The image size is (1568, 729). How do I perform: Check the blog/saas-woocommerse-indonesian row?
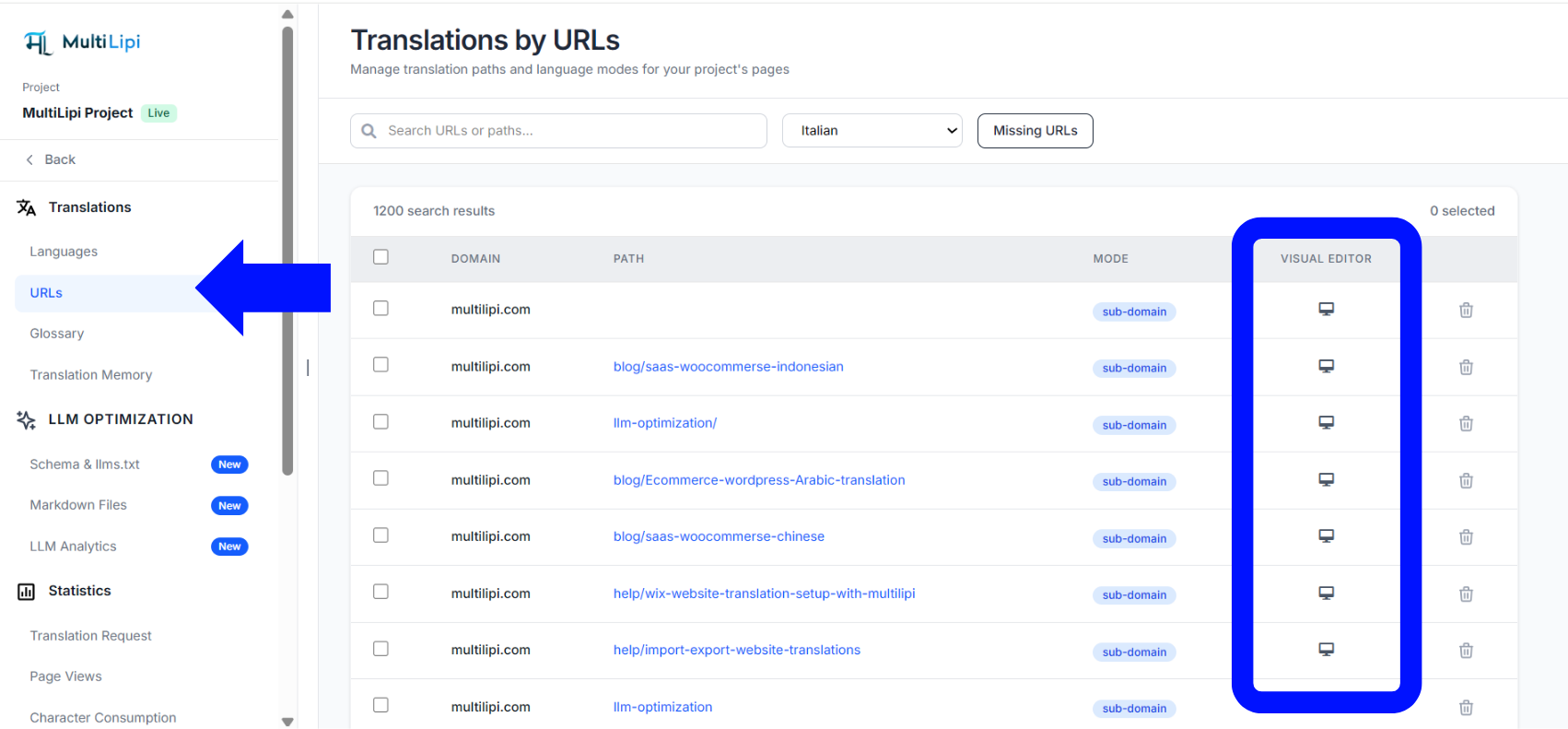(380, 365)
